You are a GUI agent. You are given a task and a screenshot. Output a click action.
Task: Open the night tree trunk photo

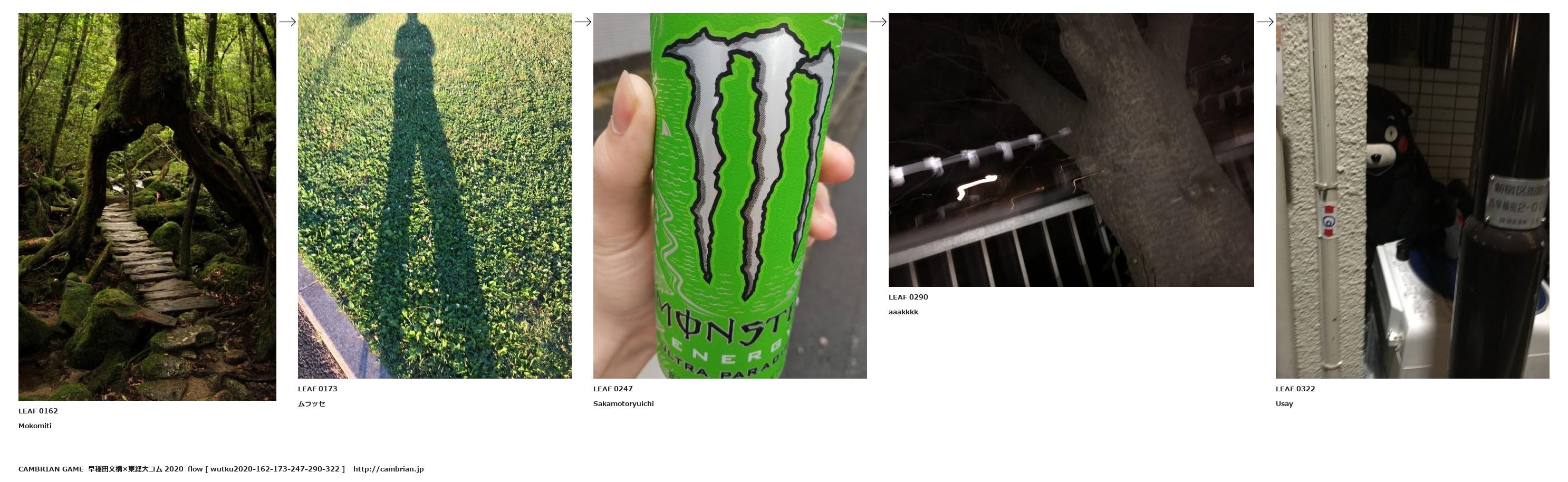(x=1071, y=150)
